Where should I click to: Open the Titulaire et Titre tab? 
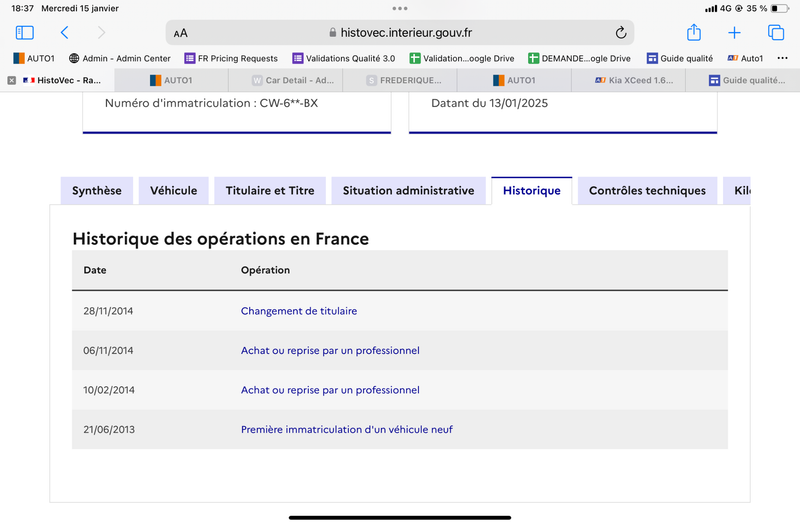click(270, 191)
